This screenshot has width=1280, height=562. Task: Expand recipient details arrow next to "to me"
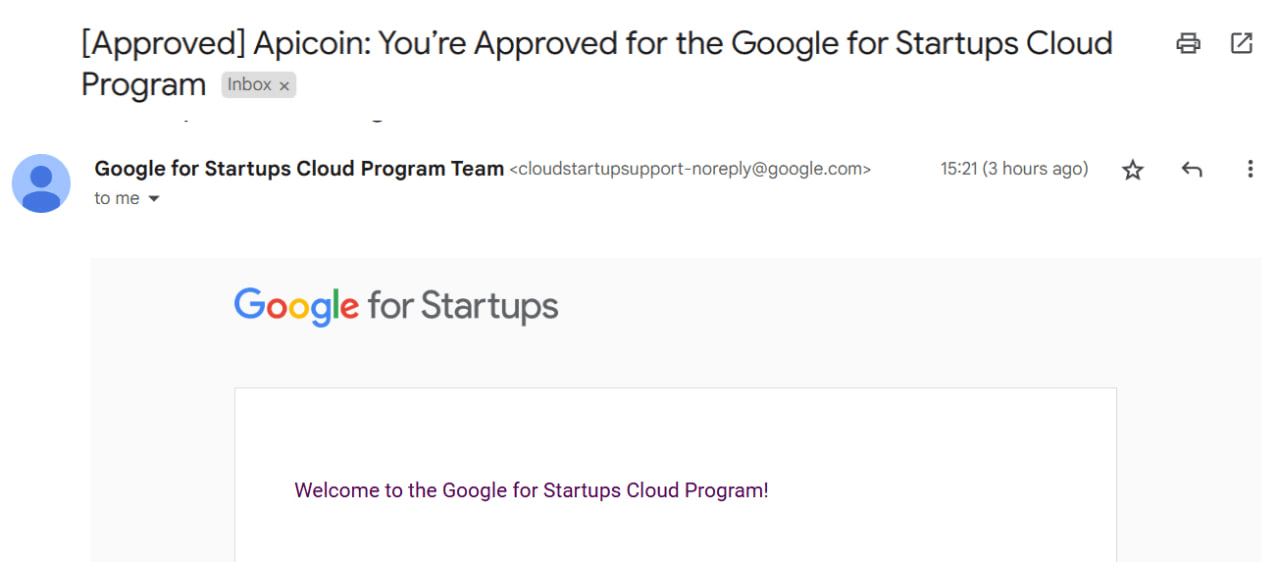pyautogui.click(x=154, y=199)
